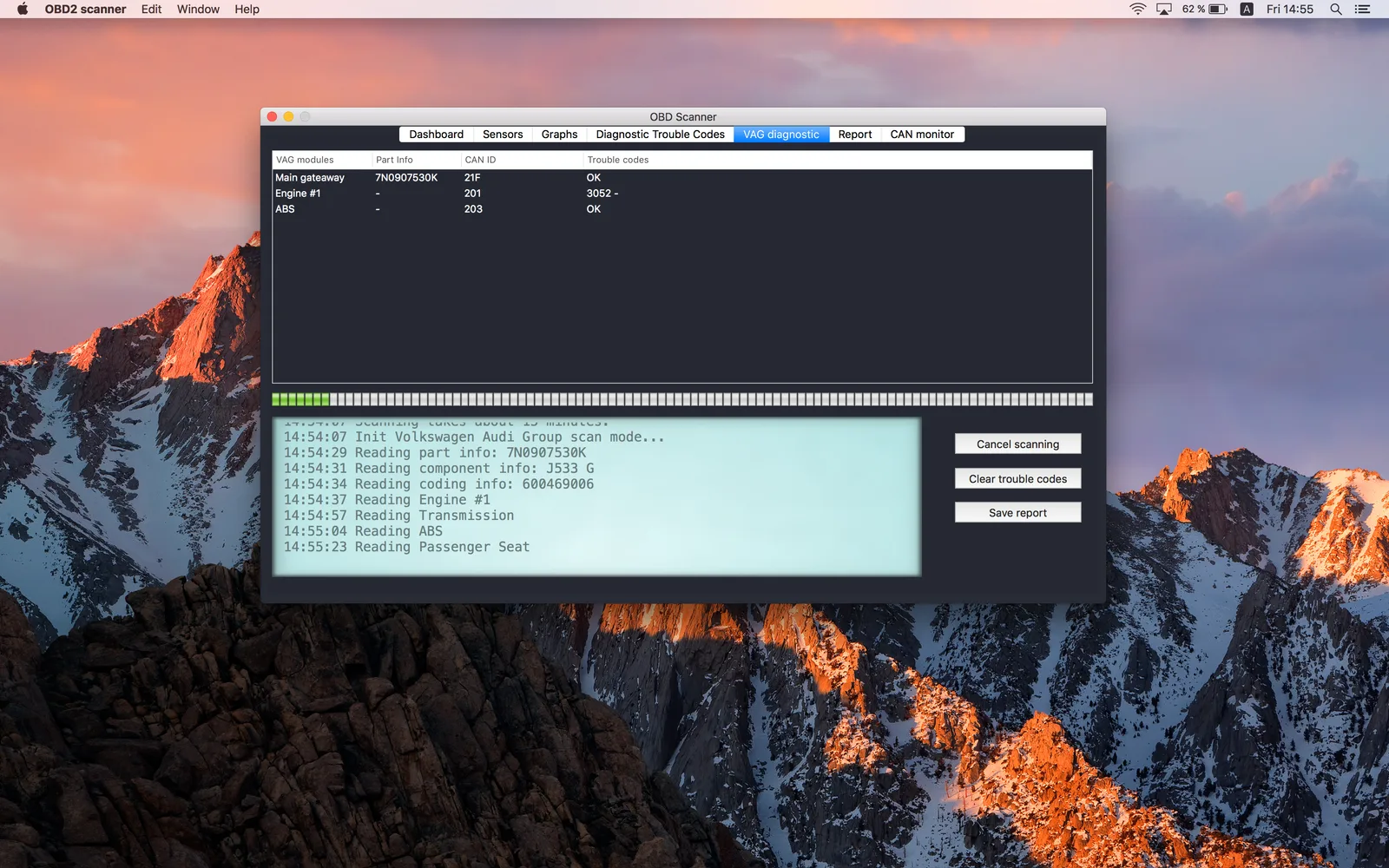Click log line Reading part info
The height and width of the screenshot is (868, 1389).
(x=434, y=452)
